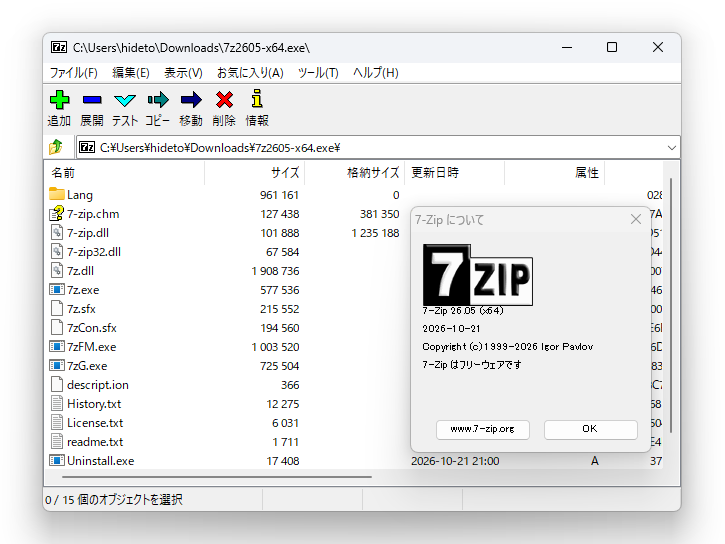The width and height of the screenshot is (725, 544).
Task: Sort by 名前 column header
Action: 125,173
